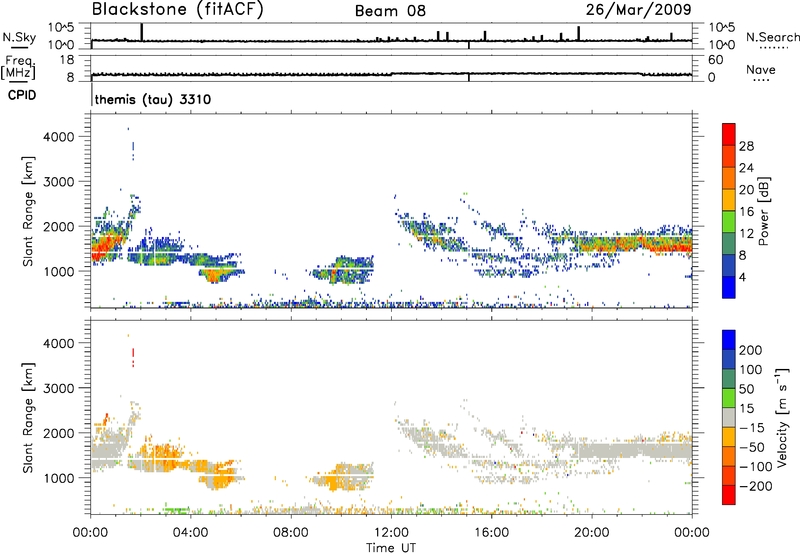This screenshot has width=800, height=554.
Task: Click the "1000" tick on the velocity panel
Action: 58,478
